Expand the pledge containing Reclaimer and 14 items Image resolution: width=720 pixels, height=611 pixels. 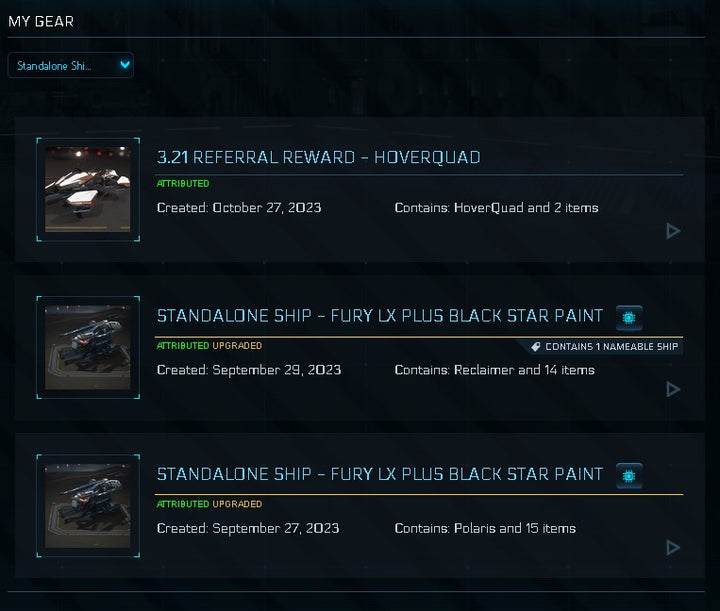pos(673,389)
